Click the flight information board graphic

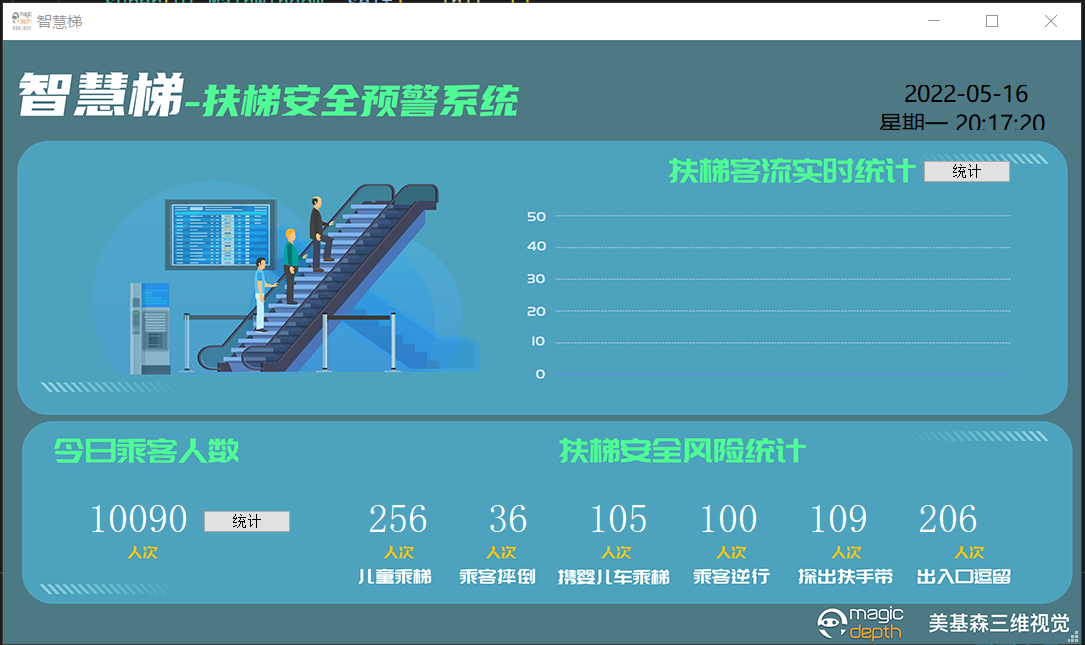[x=221, y=235]
